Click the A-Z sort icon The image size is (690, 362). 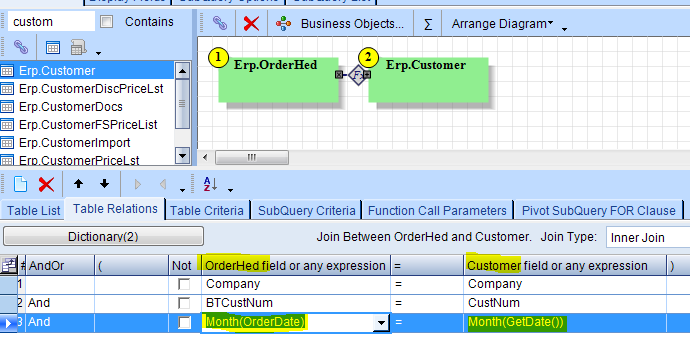point(210,184)
